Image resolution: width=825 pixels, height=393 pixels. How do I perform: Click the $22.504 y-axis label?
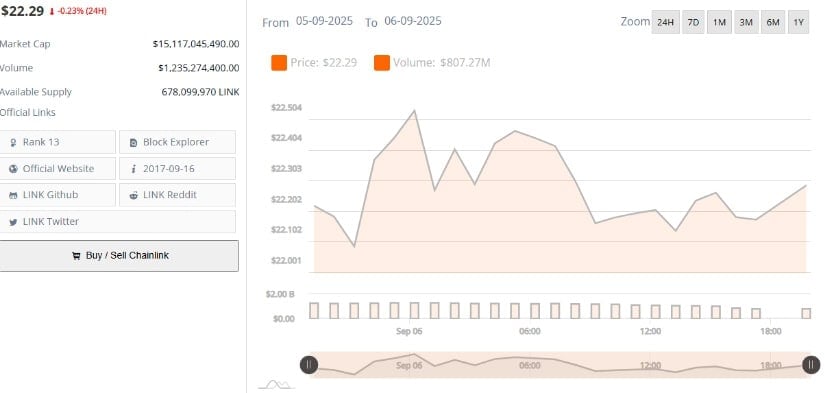tap(286, 108)
